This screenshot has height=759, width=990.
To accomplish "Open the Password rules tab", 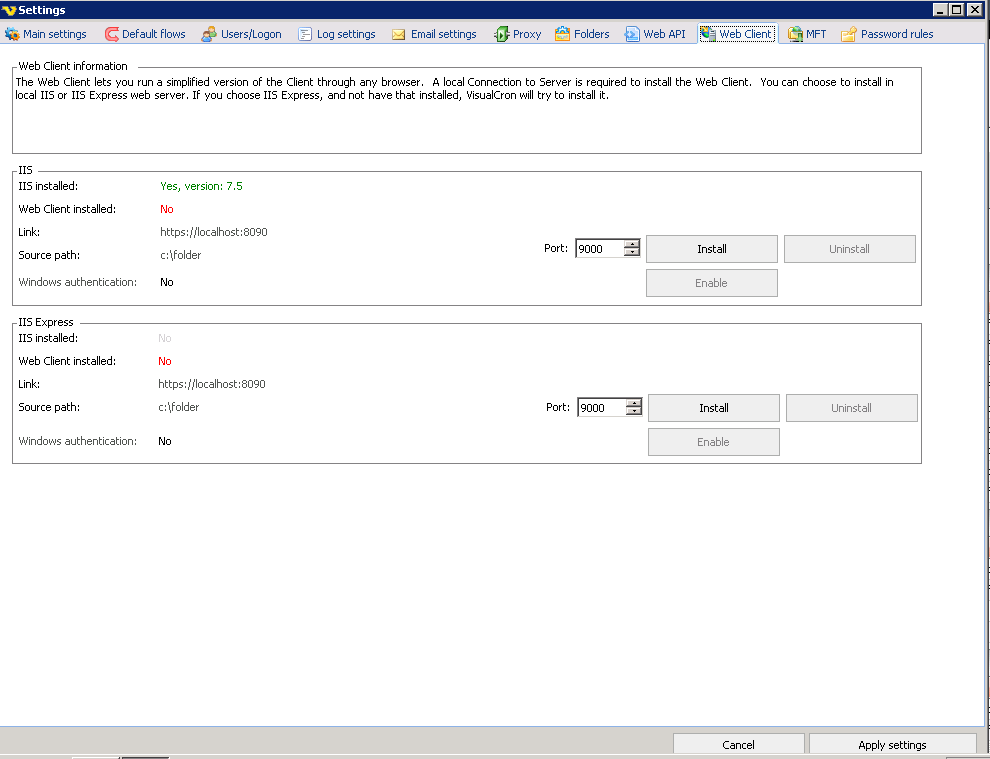I will 896,34.
